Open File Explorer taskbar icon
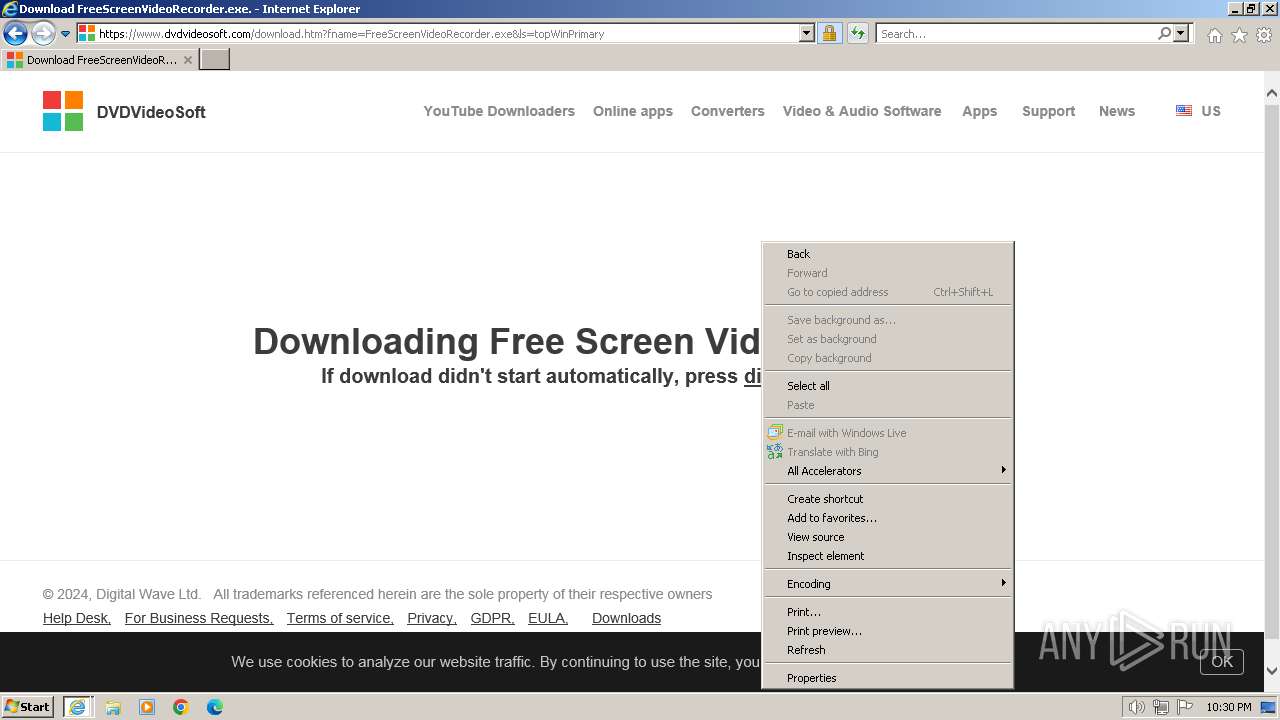 (x=113, y=707)
